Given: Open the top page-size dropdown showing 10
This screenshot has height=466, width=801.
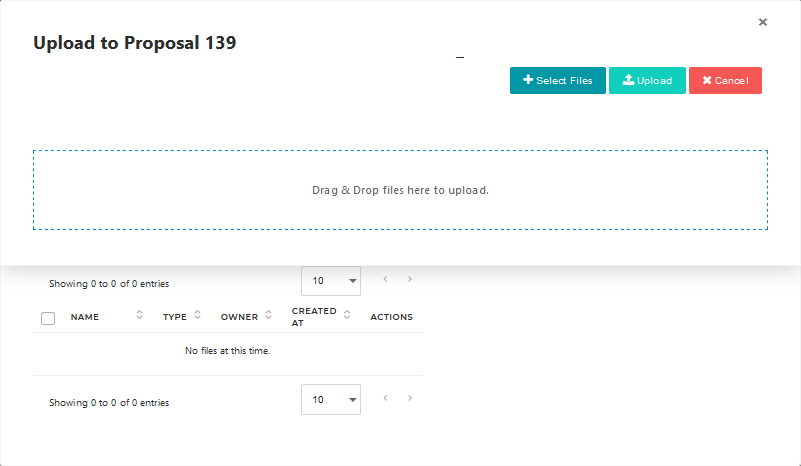Looking at the screenshot, I should [331, 281].
